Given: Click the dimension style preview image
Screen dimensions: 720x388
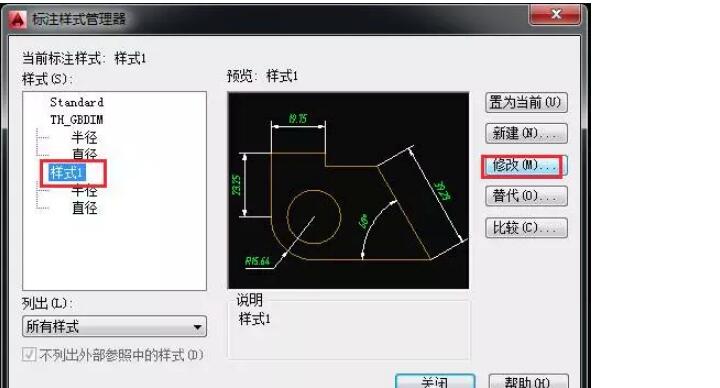Looking at the screenshot, I should (x=349, y=191).
